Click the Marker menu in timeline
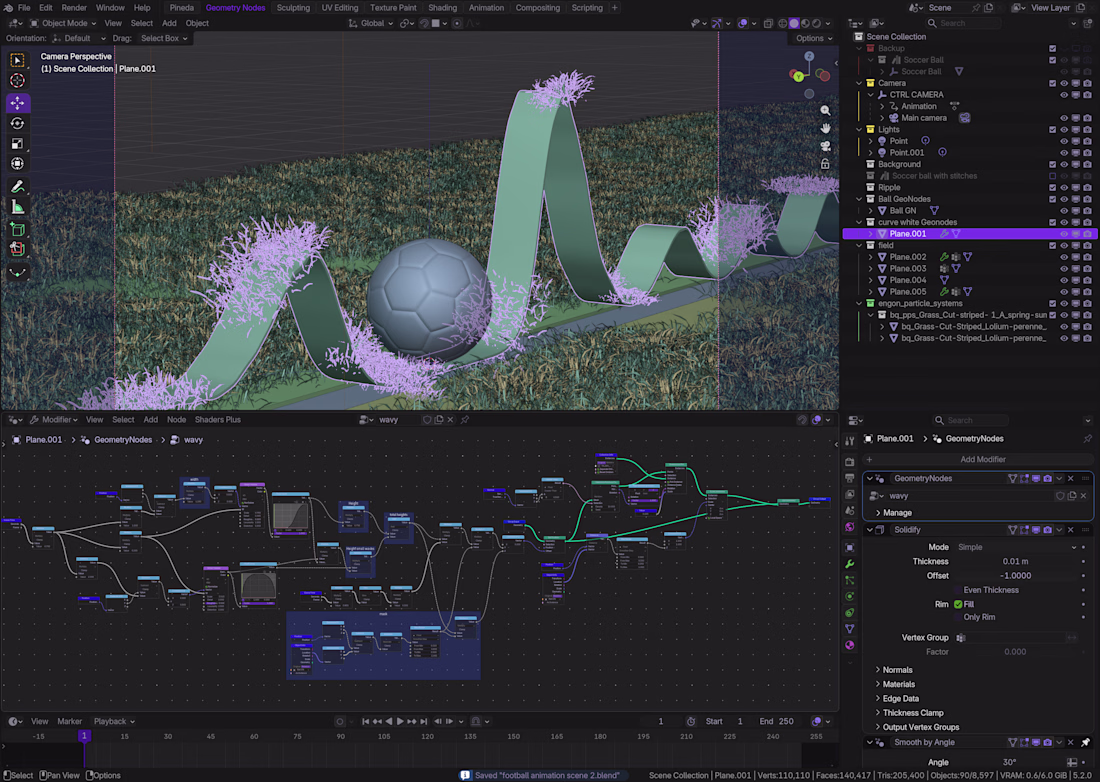The image size is (1100, 782). click(x=69, y=721)
